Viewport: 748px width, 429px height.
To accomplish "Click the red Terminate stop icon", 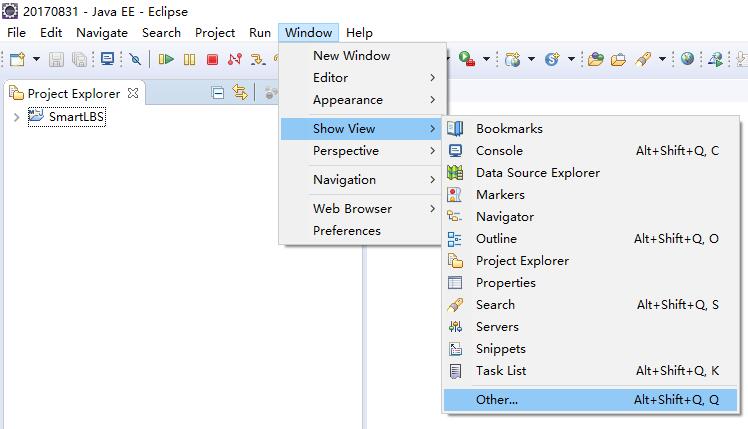I will [212, 60].
